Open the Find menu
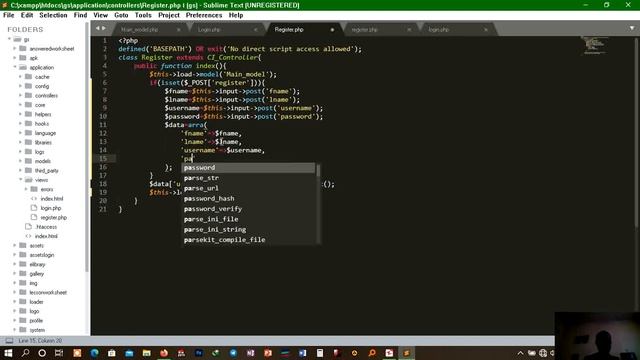 tap(80, 15)
